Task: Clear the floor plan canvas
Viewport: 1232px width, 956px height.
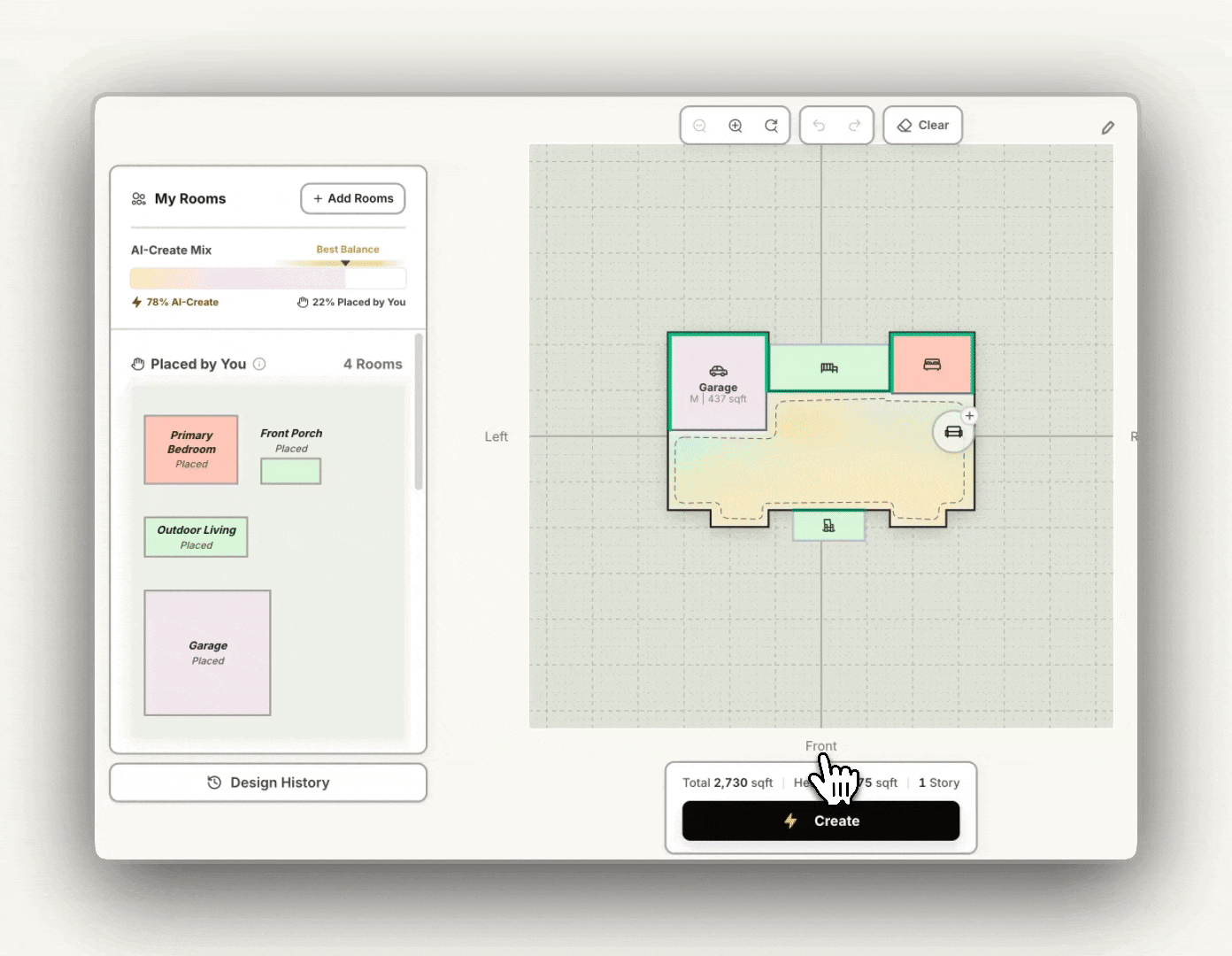Action: point(922,126)
